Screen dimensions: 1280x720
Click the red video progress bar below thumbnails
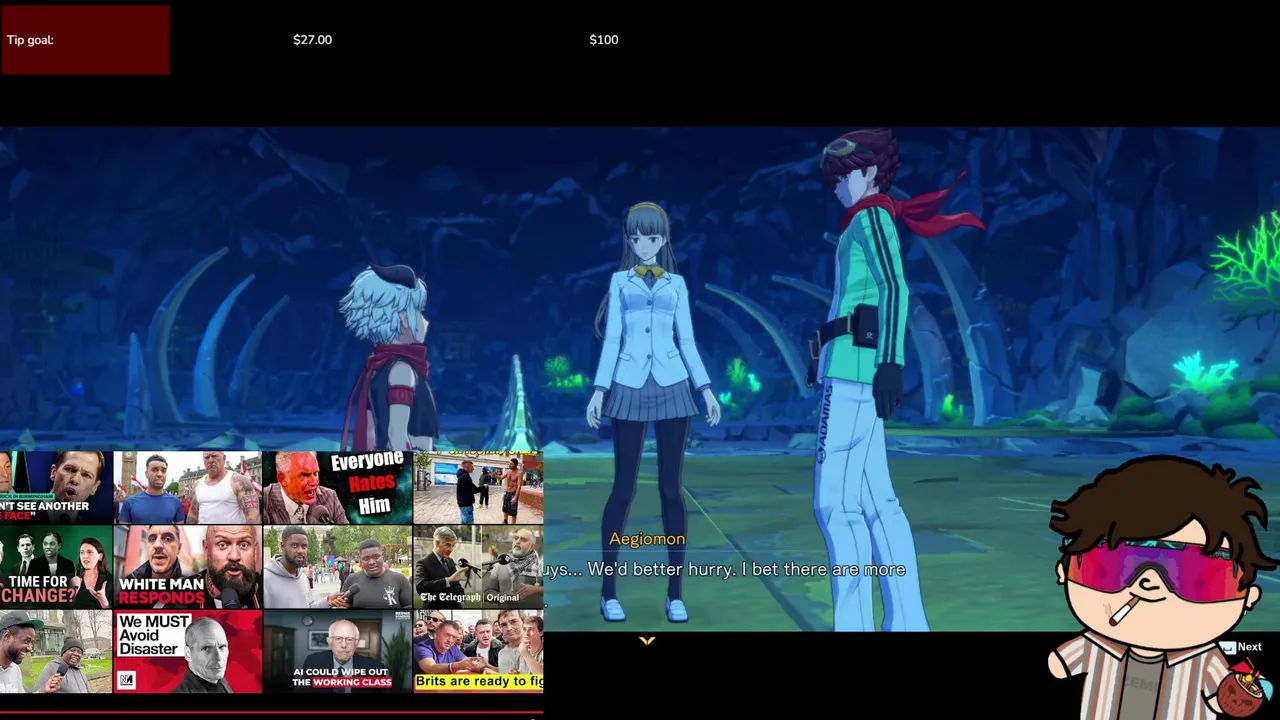271,714
